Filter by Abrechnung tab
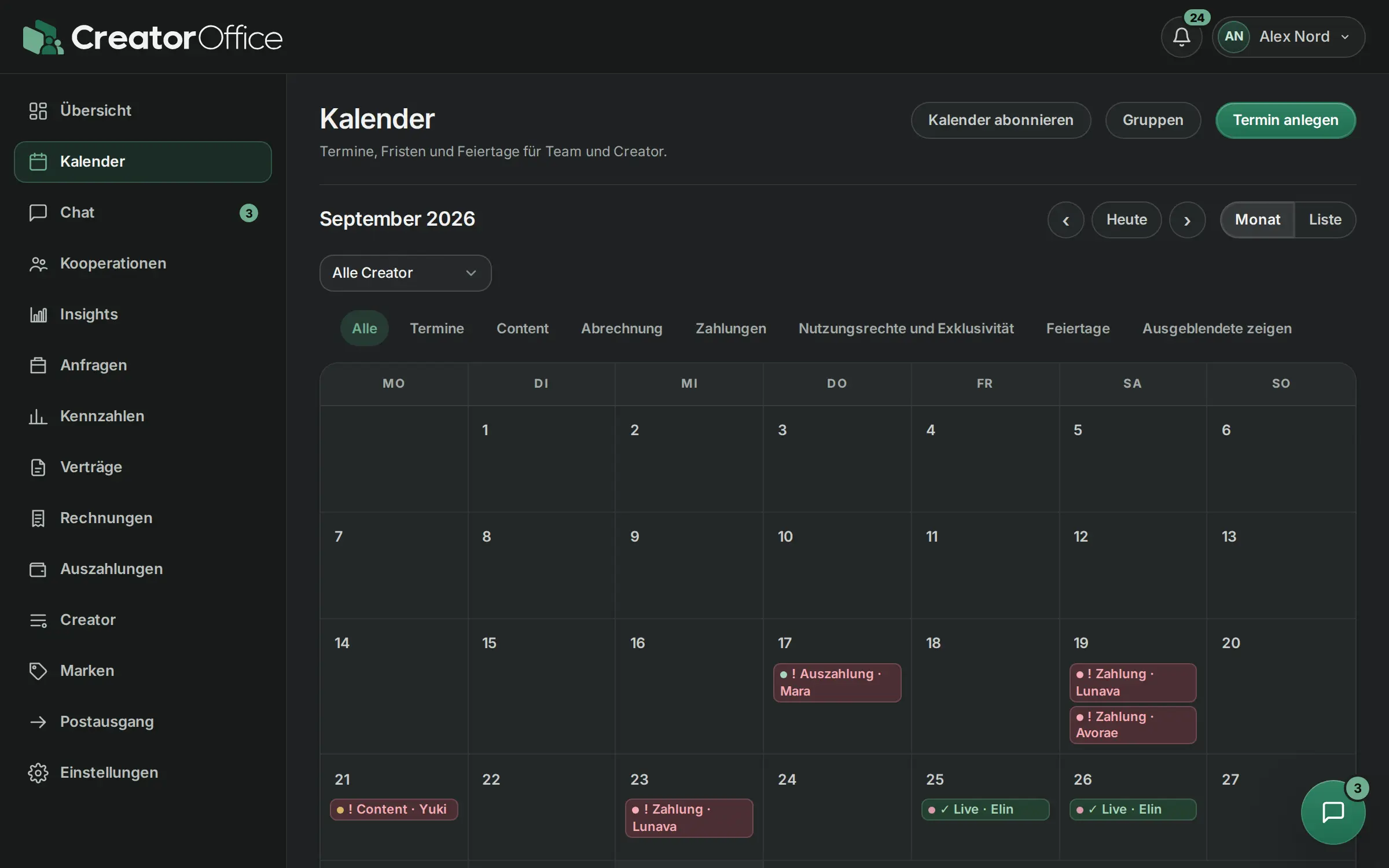 click(x=622, y=328)
